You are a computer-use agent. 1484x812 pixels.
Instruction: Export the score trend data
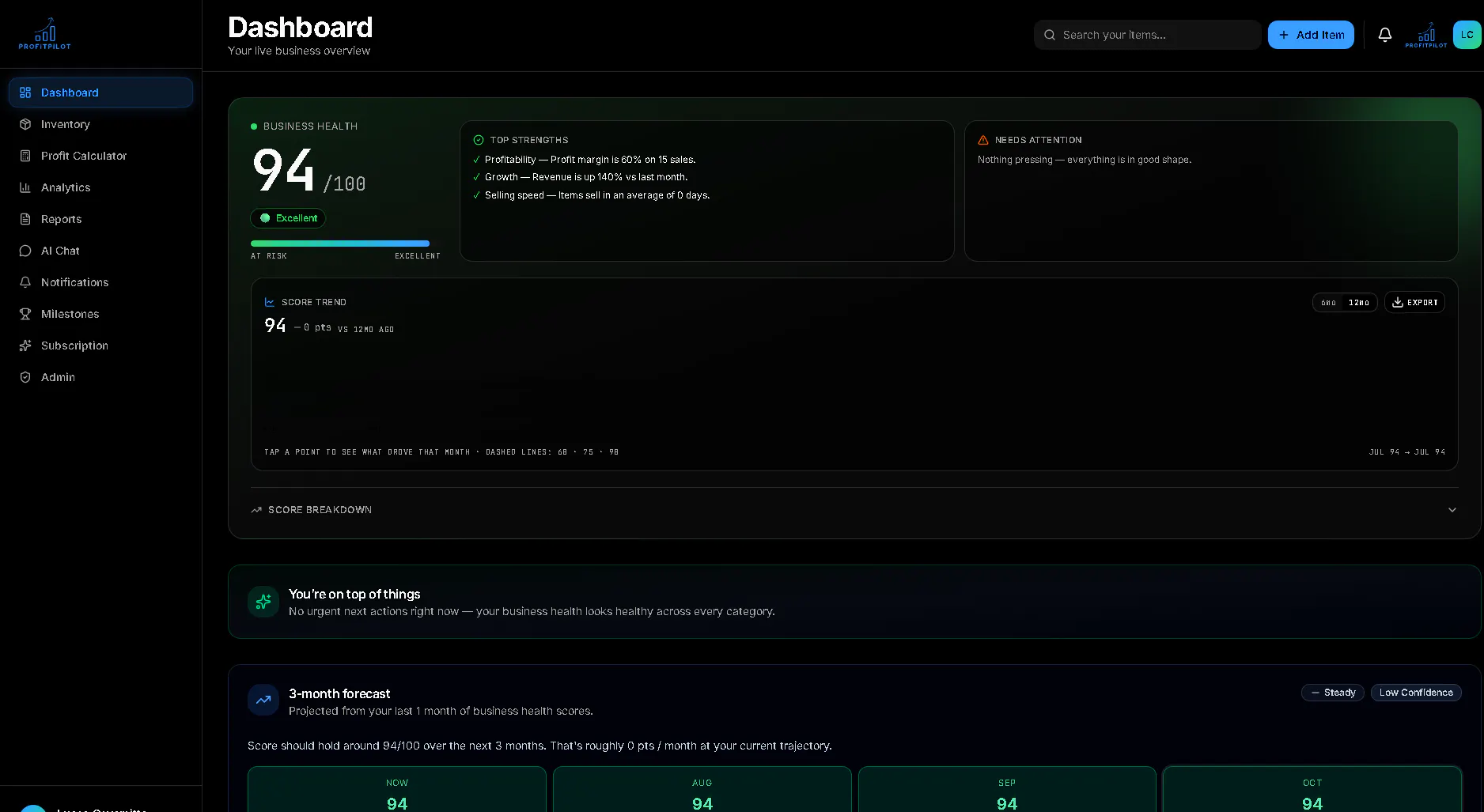coord(1414,303)
